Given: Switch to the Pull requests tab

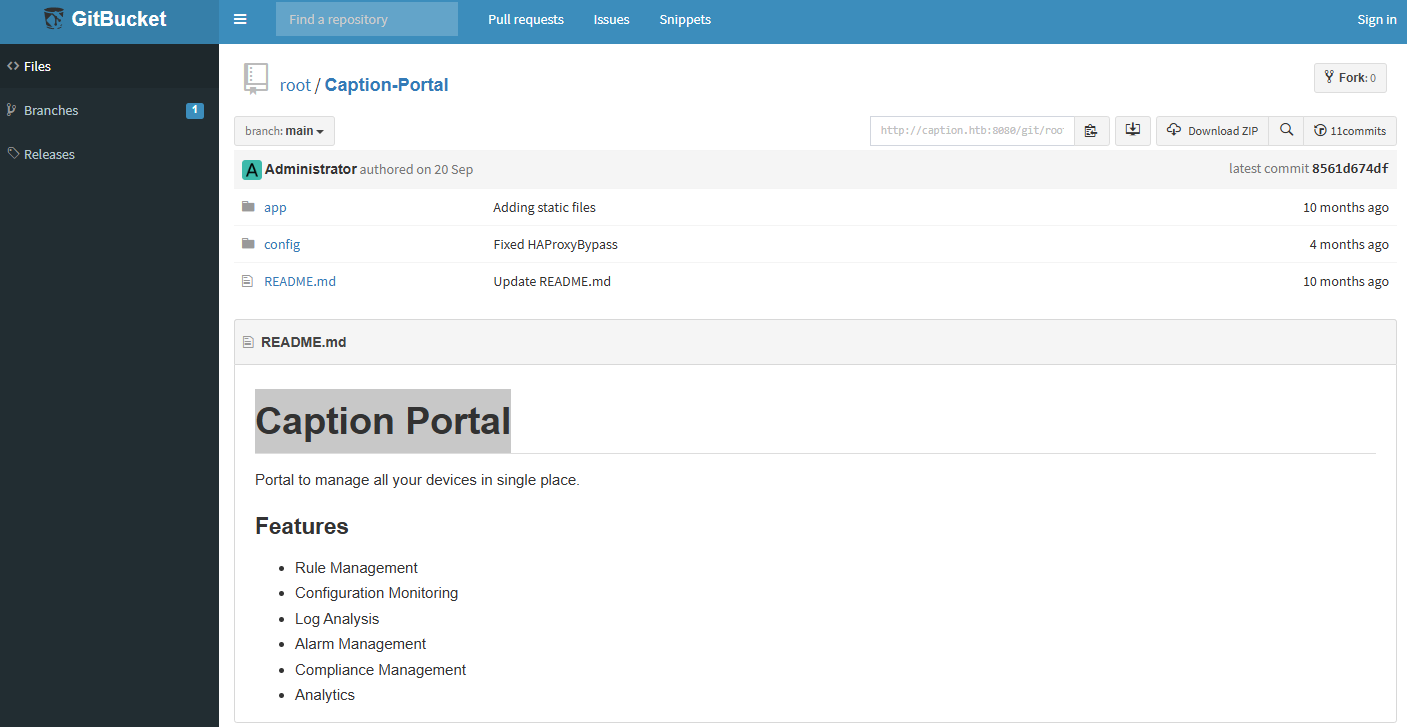Looking at the screenshot, I should 525,19.
